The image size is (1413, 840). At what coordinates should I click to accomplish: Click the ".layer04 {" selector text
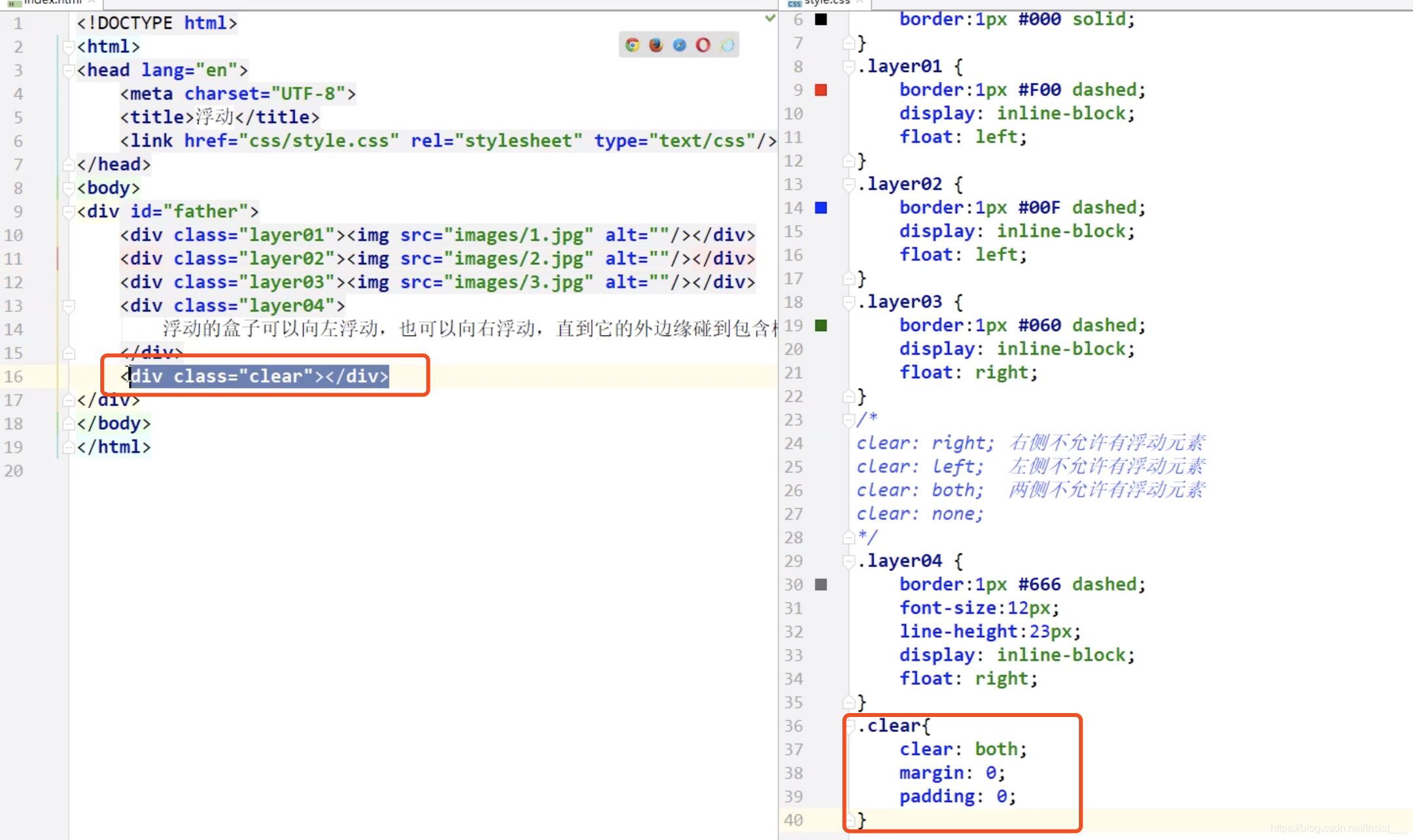click(910, 561)
